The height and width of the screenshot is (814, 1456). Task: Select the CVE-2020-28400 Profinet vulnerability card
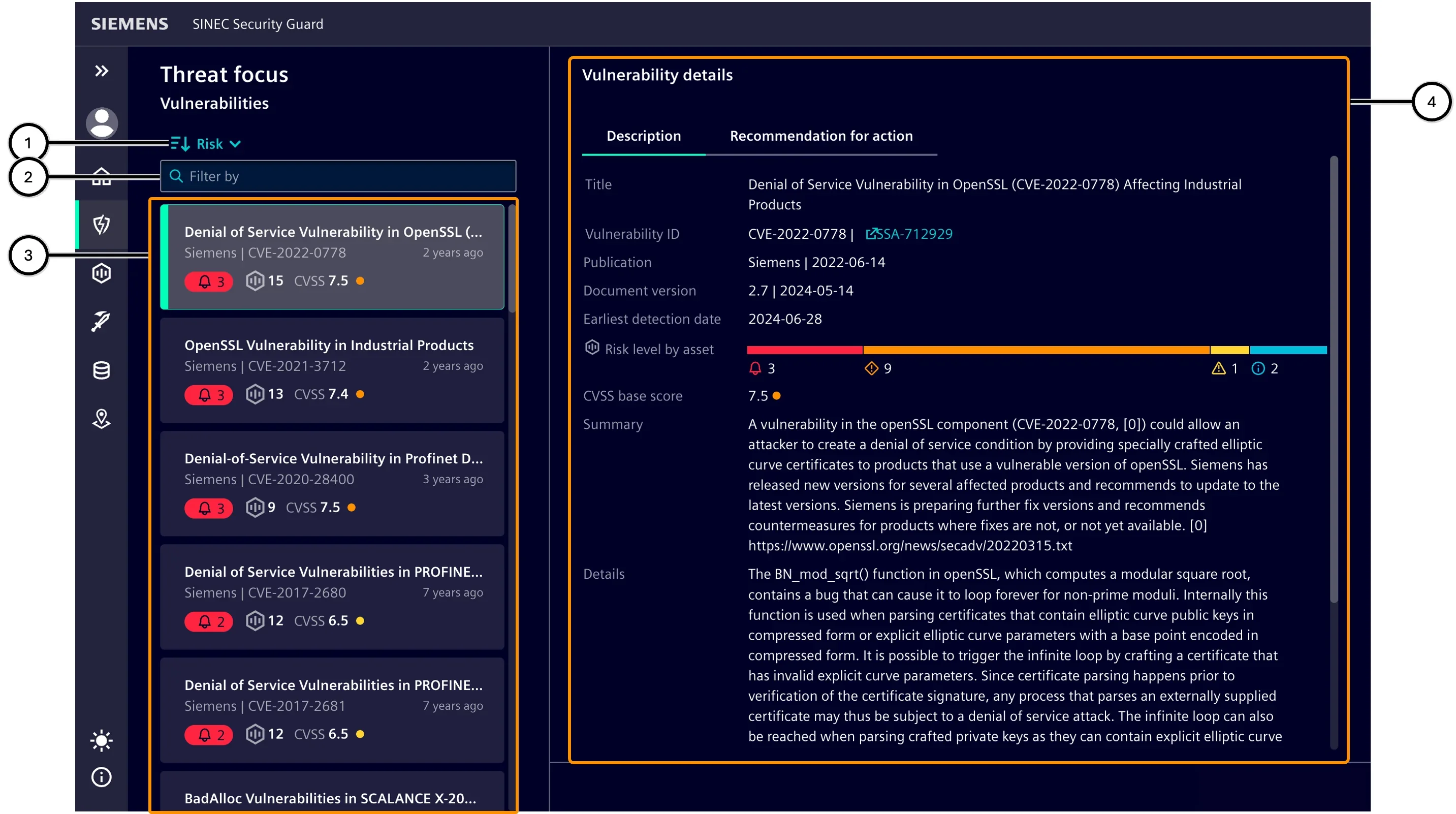[x=332, y=483]
